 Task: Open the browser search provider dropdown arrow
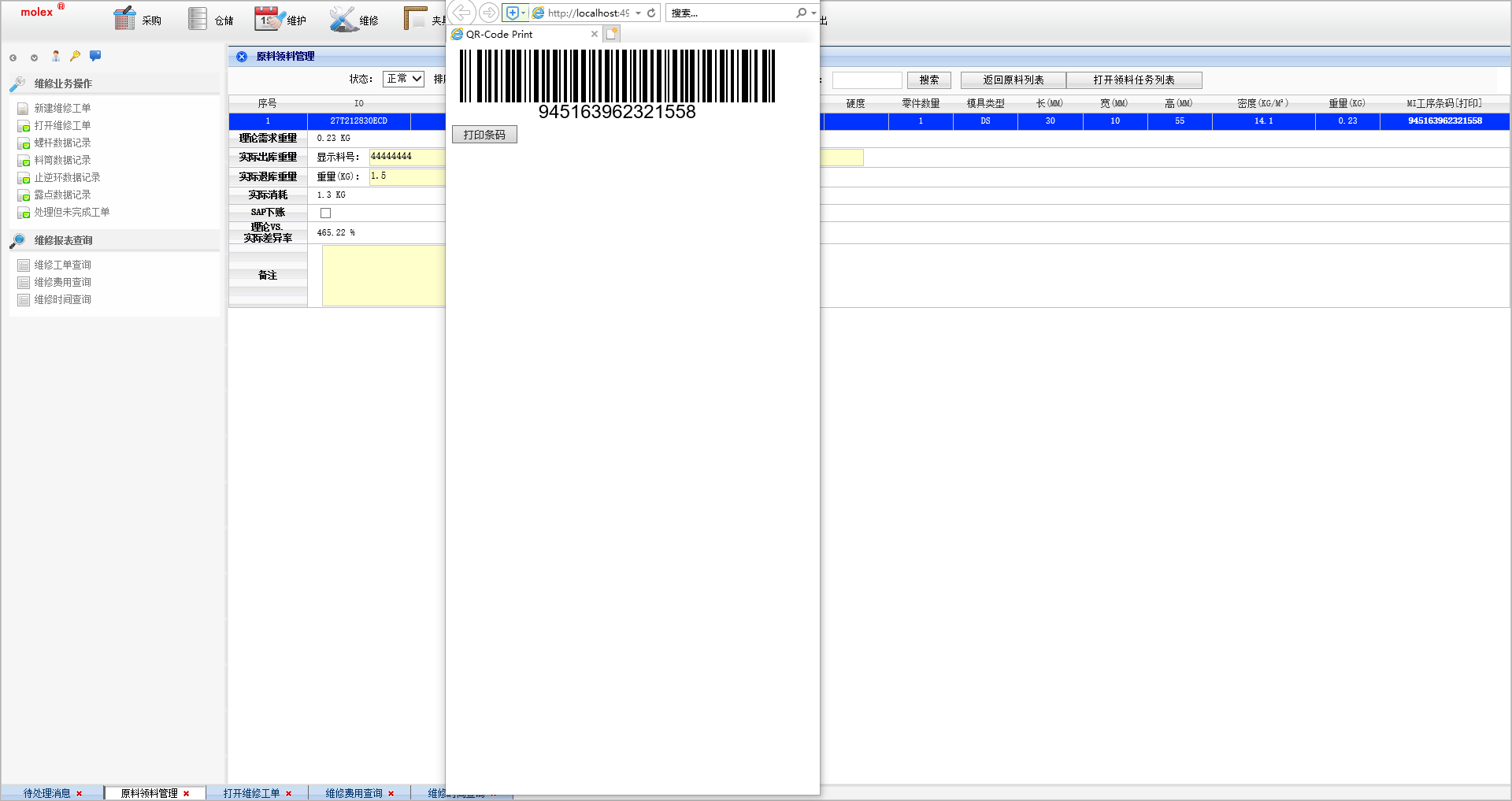(813, 13)
